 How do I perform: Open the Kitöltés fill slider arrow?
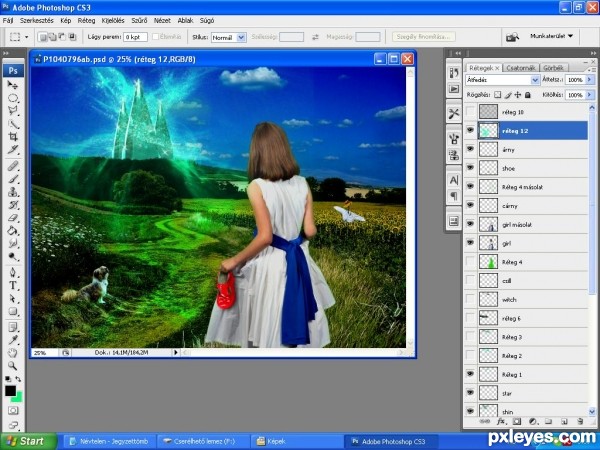(589, 95)
